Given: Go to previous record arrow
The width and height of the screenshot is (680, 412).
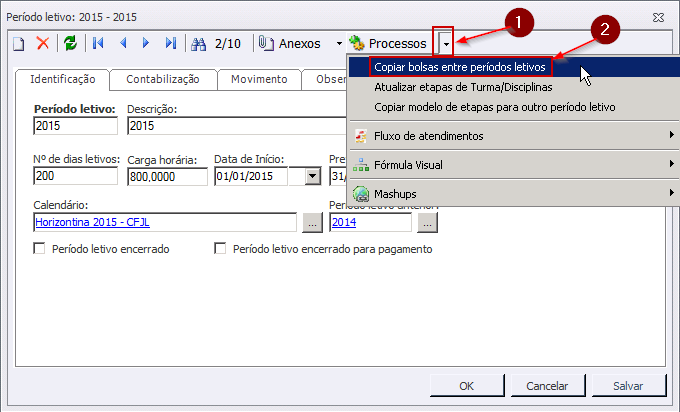Looking at the screenshot, I should pyautogui.click(x=123, y=43).
